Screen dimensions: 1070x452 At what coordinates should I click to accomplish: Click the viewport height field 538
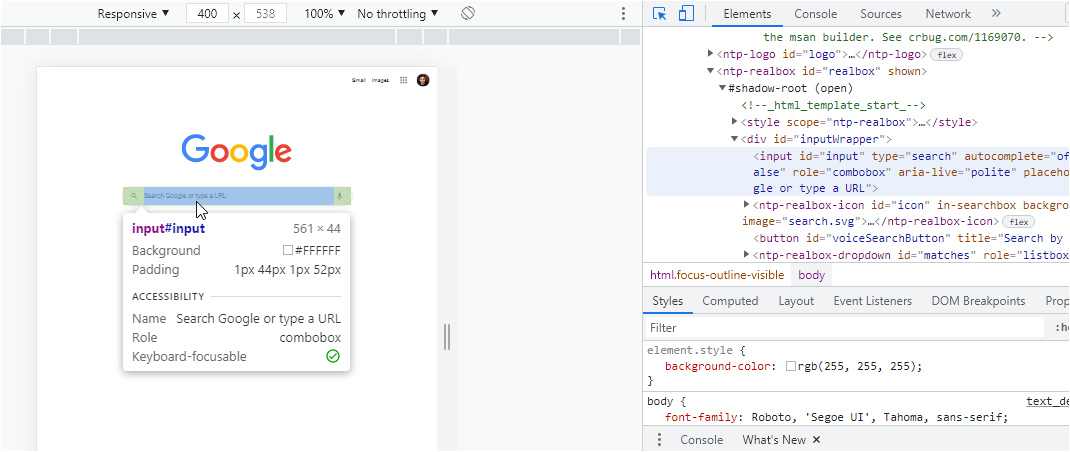pos(265,14)
